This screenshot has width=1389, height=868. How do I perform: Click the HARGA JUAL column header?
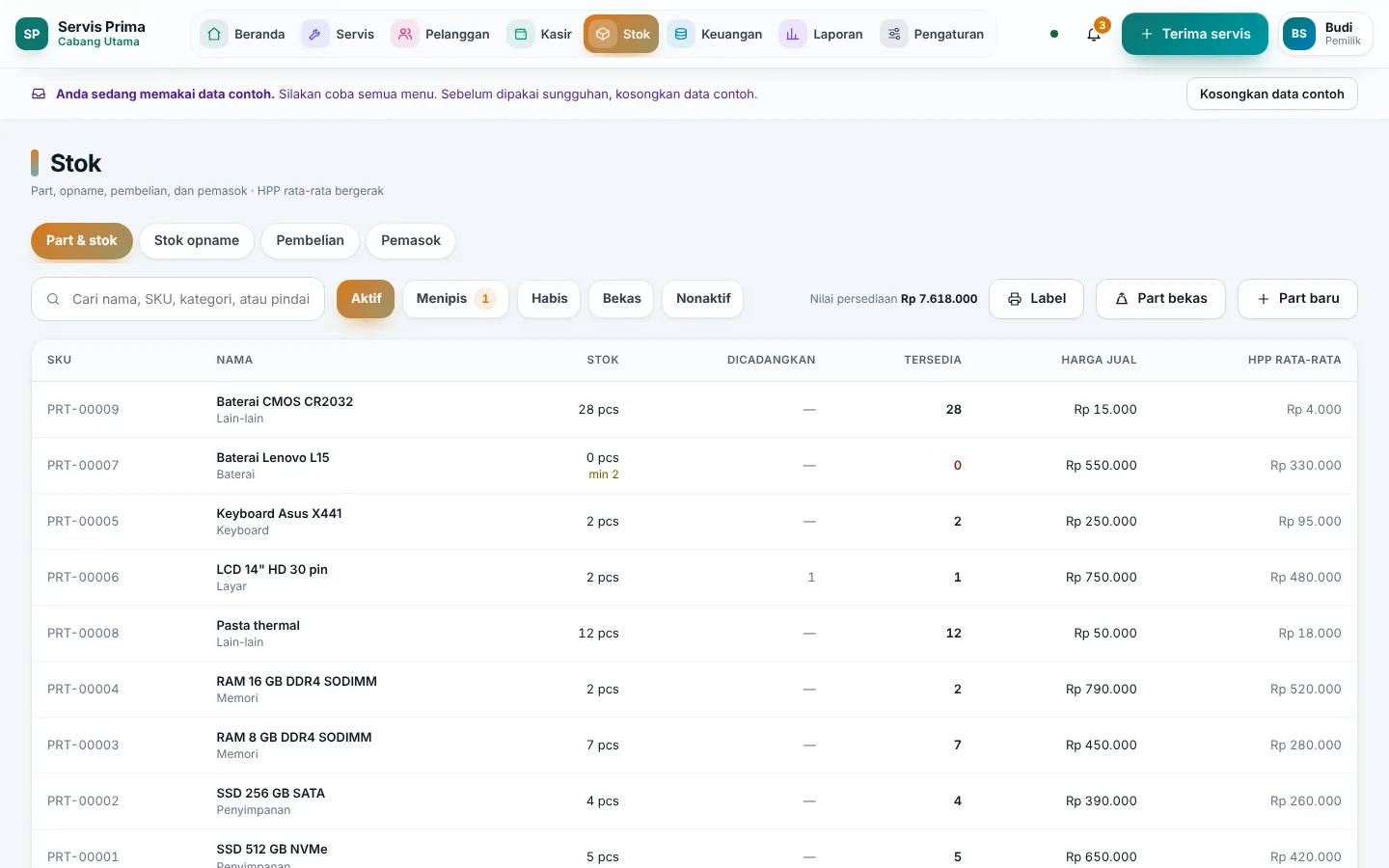coord(1099,360)
